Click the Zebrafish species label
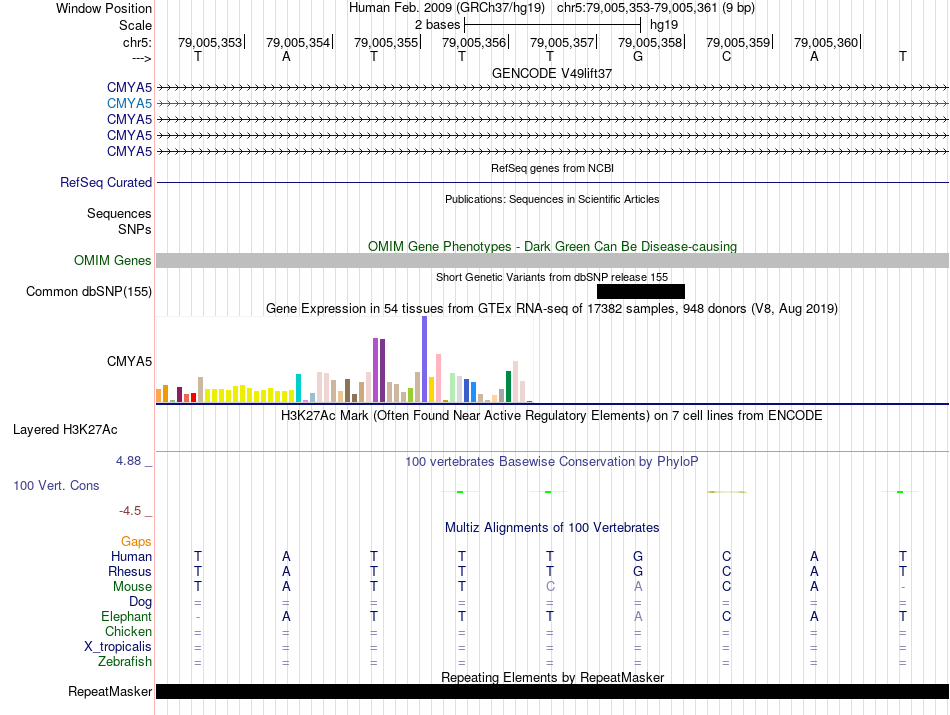The height and width of the screenshot is (715, 950). 125,662
